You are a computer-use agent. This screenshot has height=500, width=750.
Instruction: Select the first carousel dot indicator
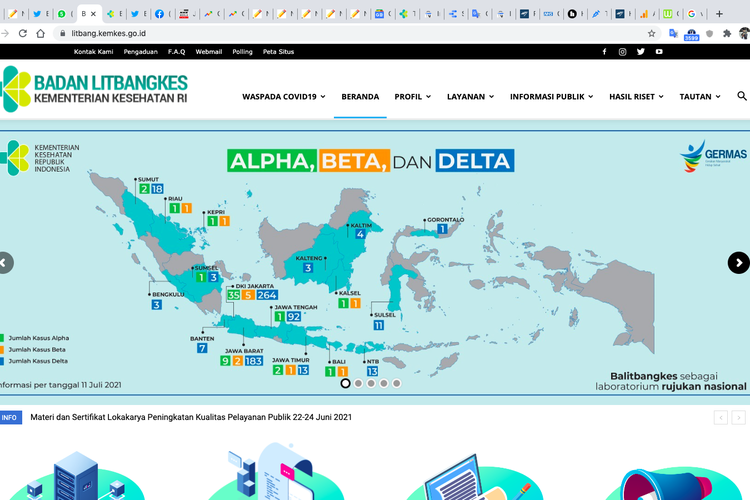pos(346,383)
